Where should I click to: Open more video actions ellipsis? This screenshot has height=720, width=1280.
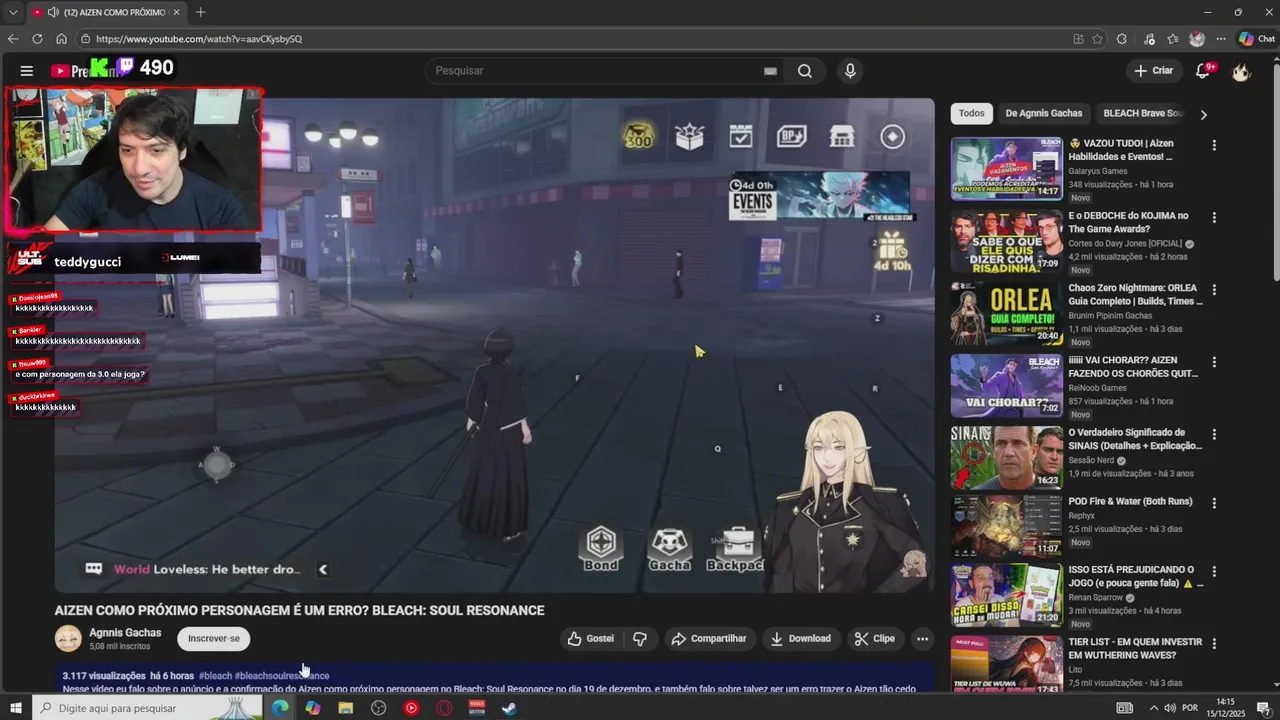pos(922,638)
